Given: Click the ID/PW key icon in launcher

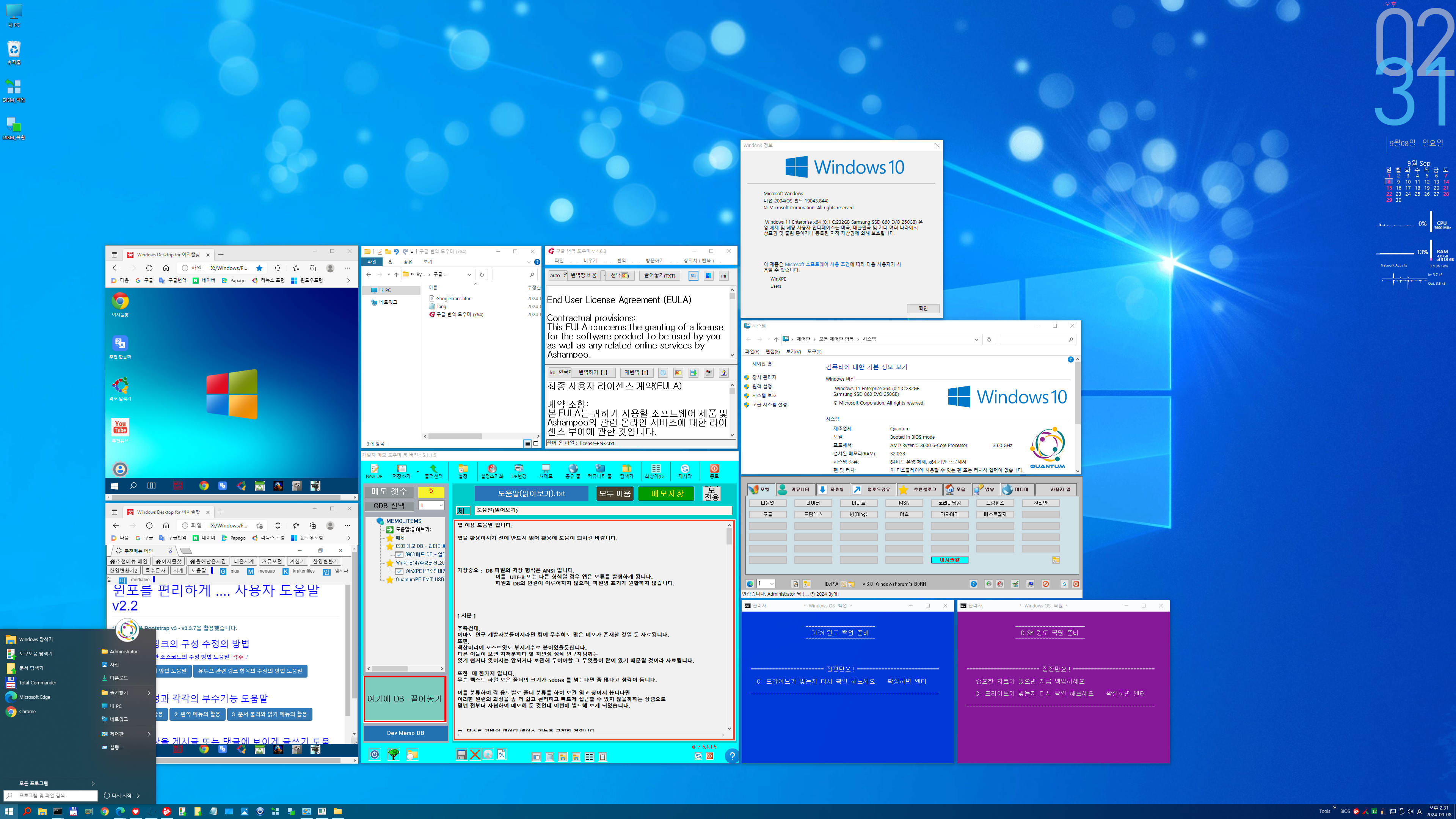Looking at the screenshot, I should click(843, 584).
